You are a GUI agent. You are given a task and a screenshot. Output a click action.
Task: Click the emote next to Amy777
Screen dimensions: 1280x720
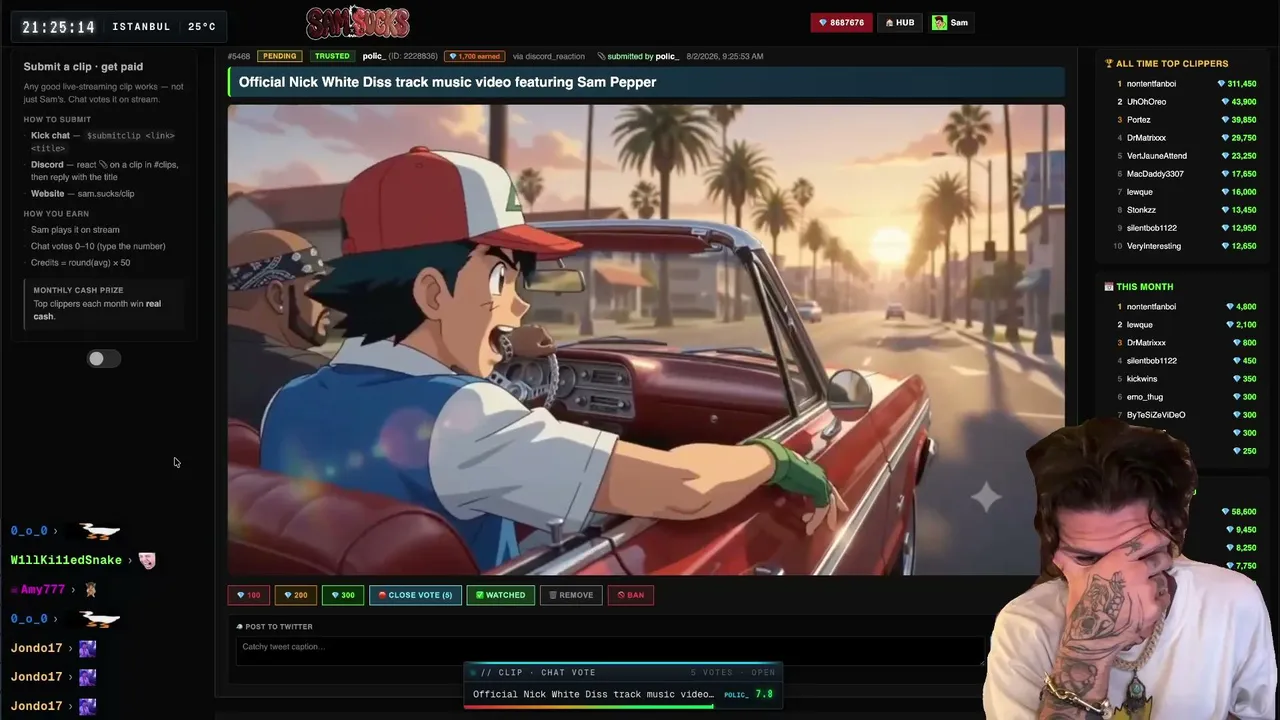(90, 590)
